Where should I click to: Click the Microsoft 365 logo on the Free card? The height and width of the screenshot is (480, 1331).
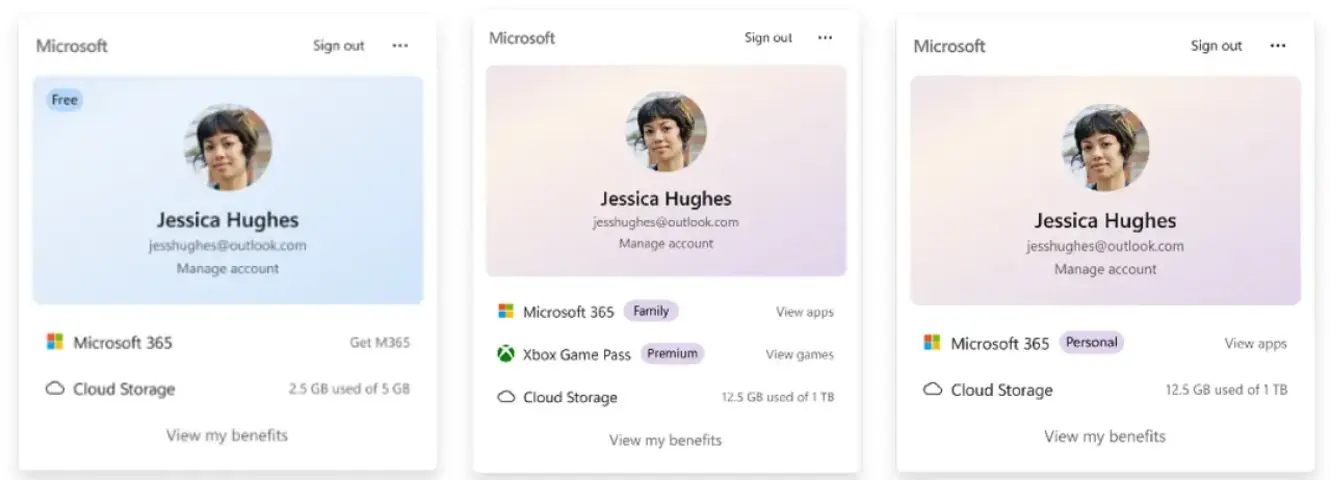[x=55, y=342]
